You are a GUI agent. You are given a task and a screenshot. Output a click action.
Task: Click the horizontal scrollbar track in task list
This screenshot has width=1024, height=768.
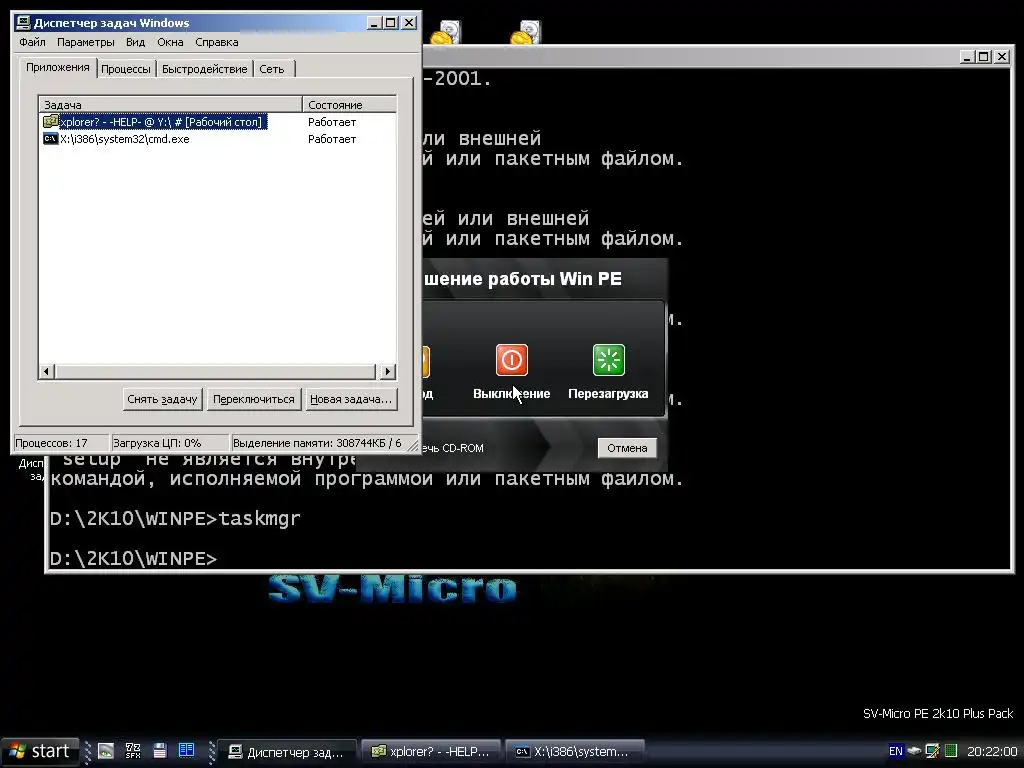pos(216,372)
